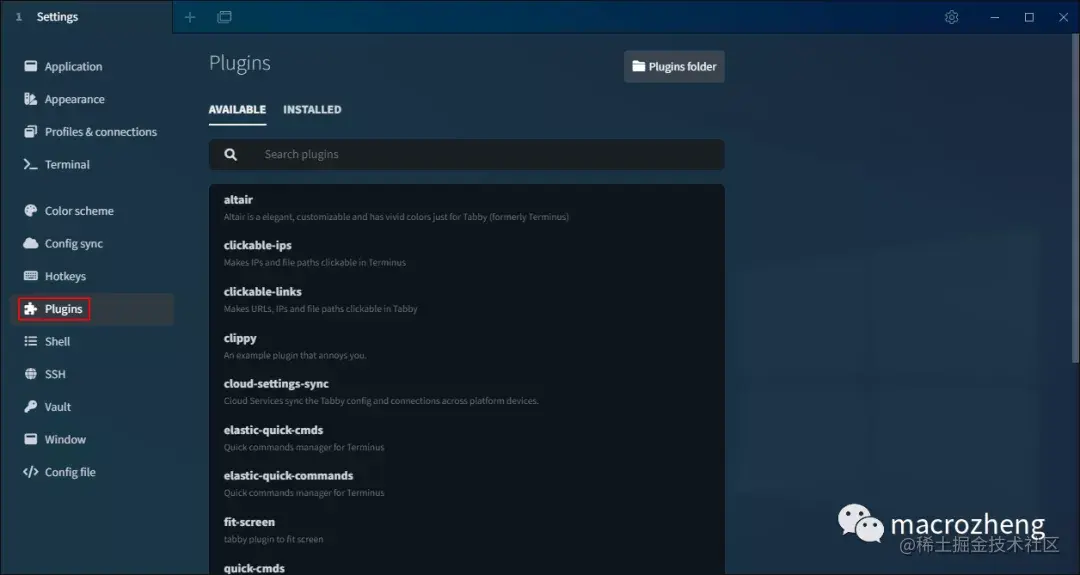Open the Plugins folder button
This screenshot has width=1080, height=575.
click(674, 66)
